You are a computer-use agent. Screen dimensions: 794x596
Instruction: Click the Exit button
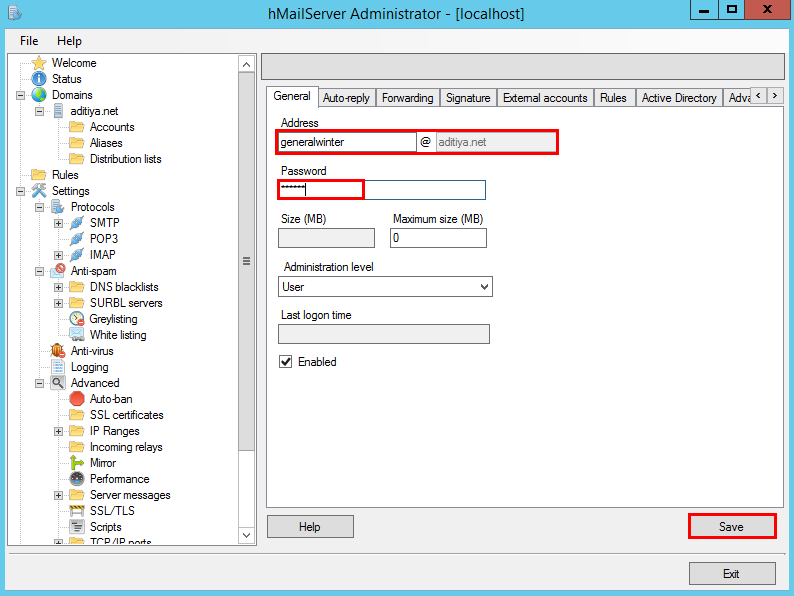pos(731,574)
